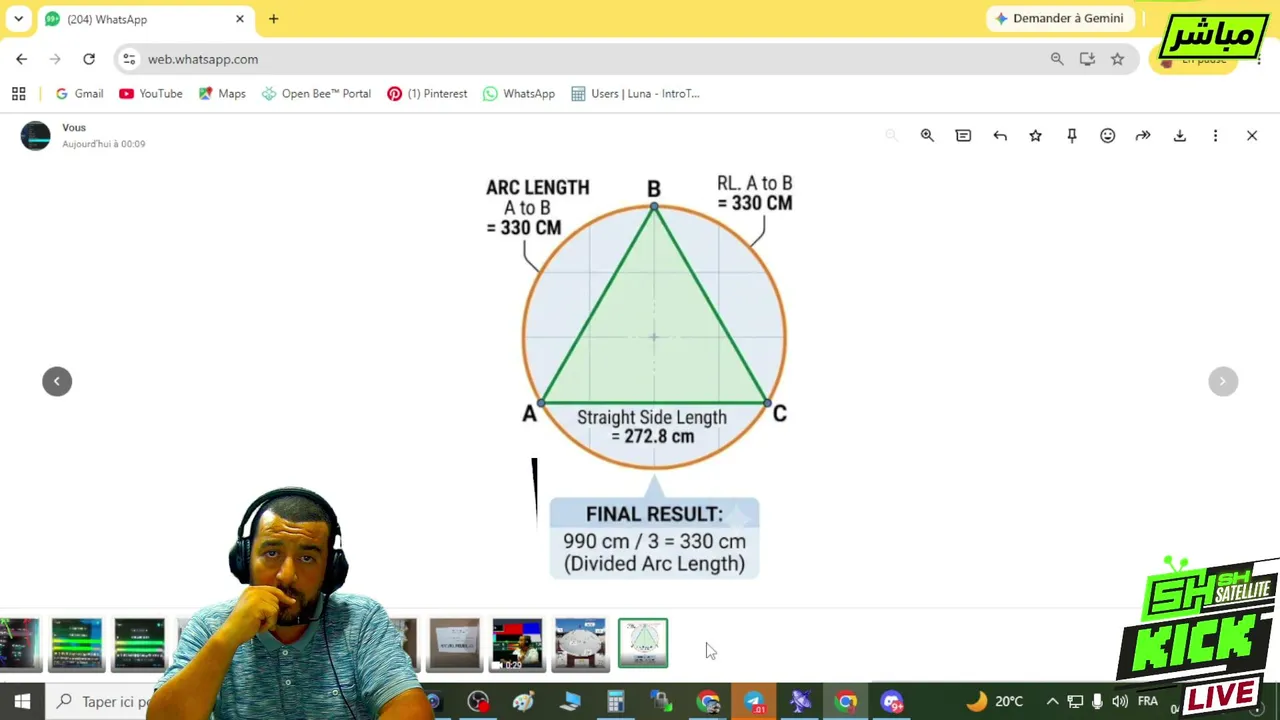Image resolution: width=1280 pixels, height=720 pixels.
Task: Switch the FRA keyboard language indicator
Action: tap(1148, 701)
